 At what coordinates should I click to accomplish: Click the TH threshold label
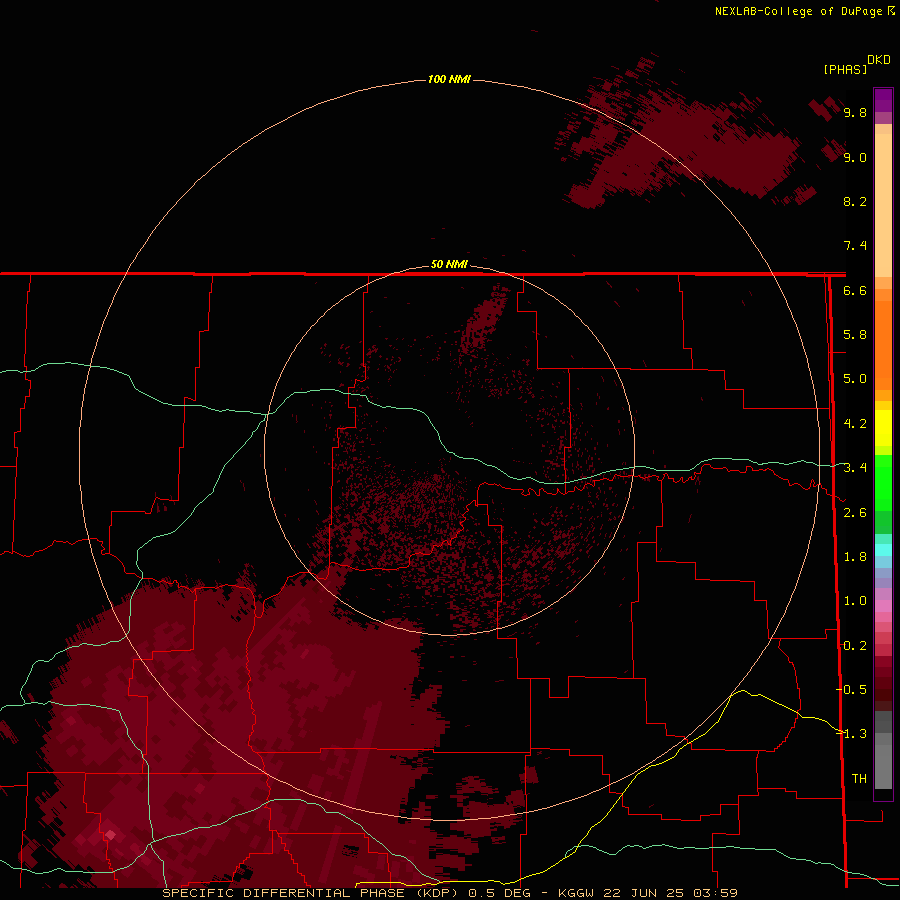[859, 779]
